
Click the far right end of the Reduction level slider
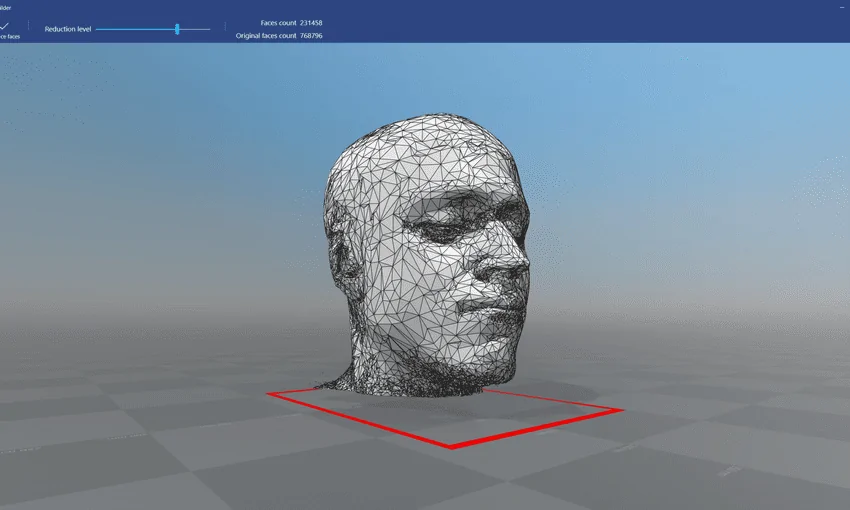tap(210, 29)
